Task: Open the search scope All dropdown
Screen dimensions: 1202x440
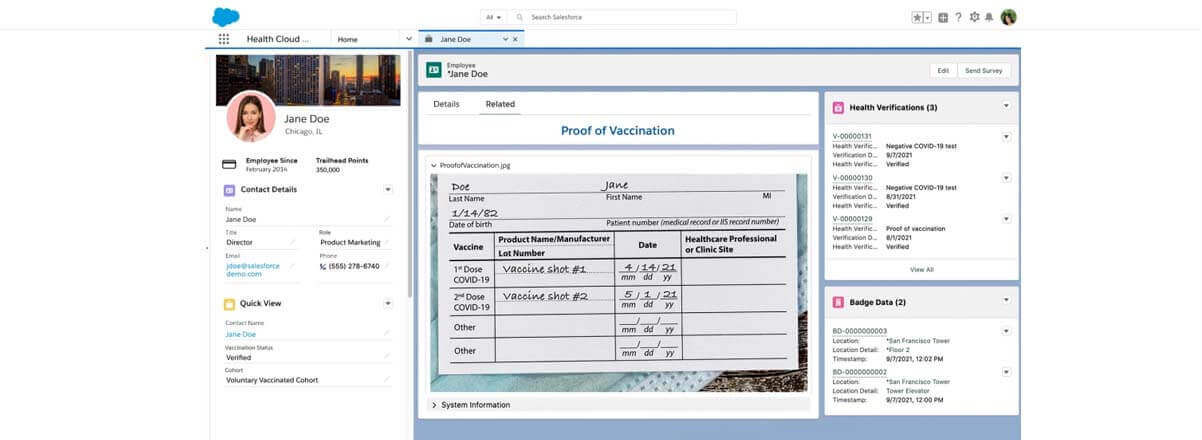Action: tap(493, 17)
